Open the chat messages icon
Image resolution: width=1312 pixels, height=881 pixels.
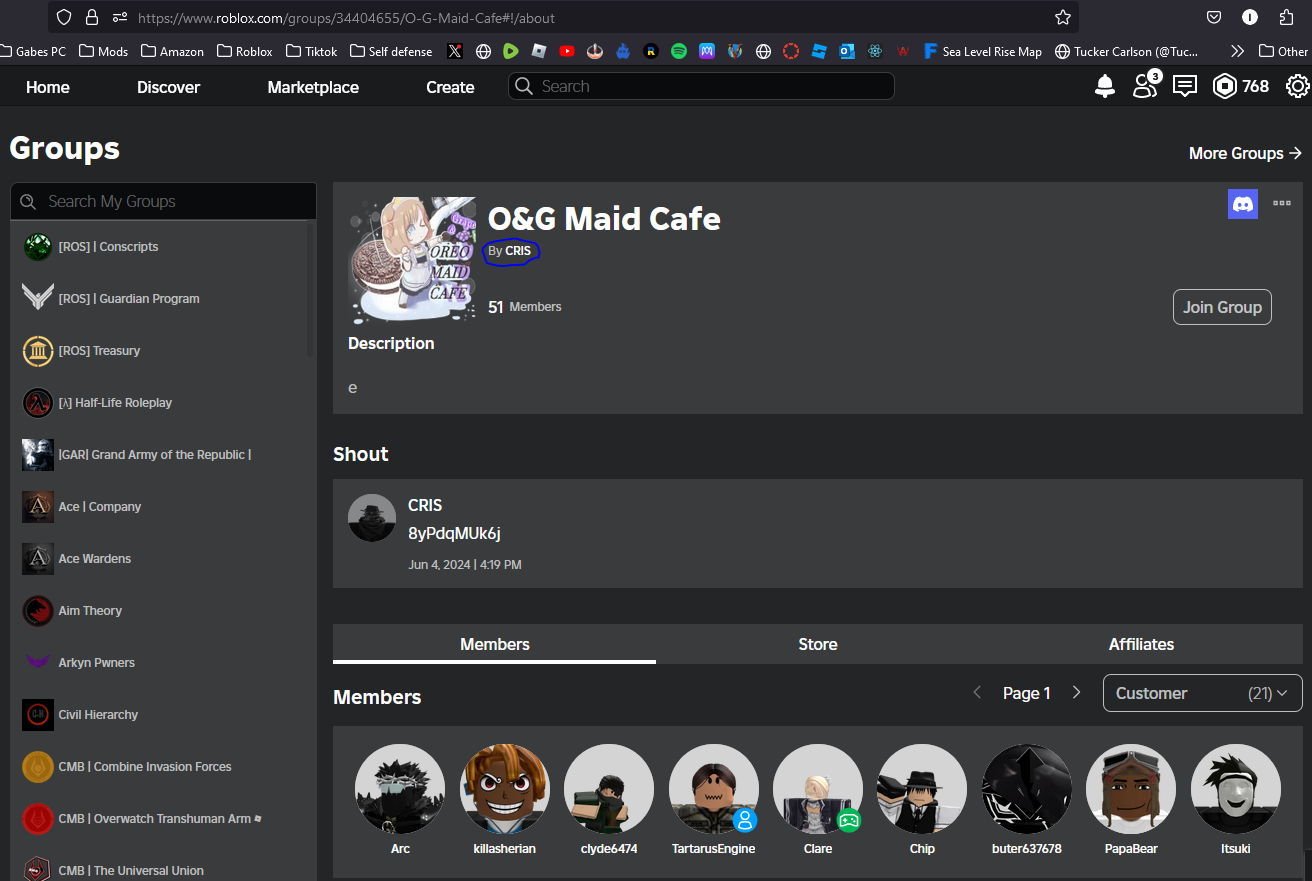click(x=1185, y=87)
